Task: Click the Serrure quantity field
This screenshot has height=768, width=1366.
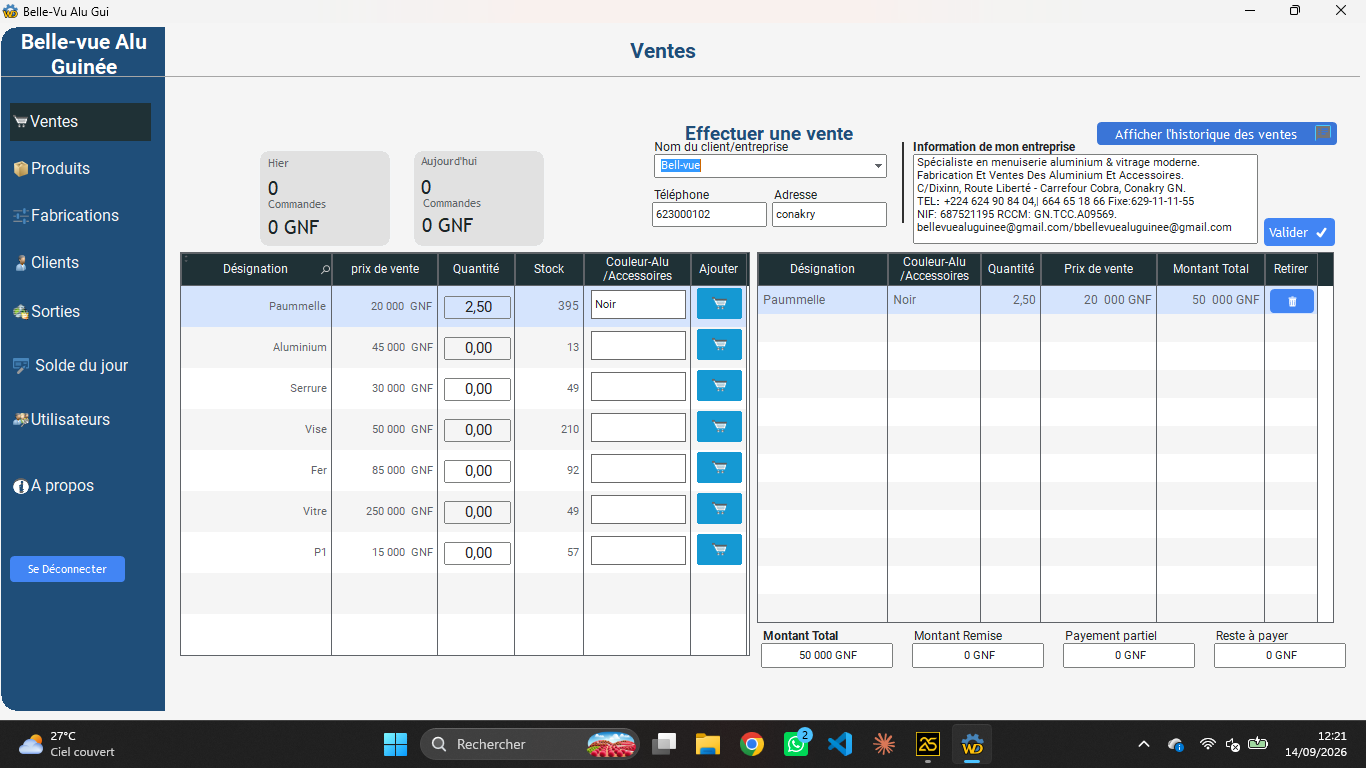Action: point(478,389)
